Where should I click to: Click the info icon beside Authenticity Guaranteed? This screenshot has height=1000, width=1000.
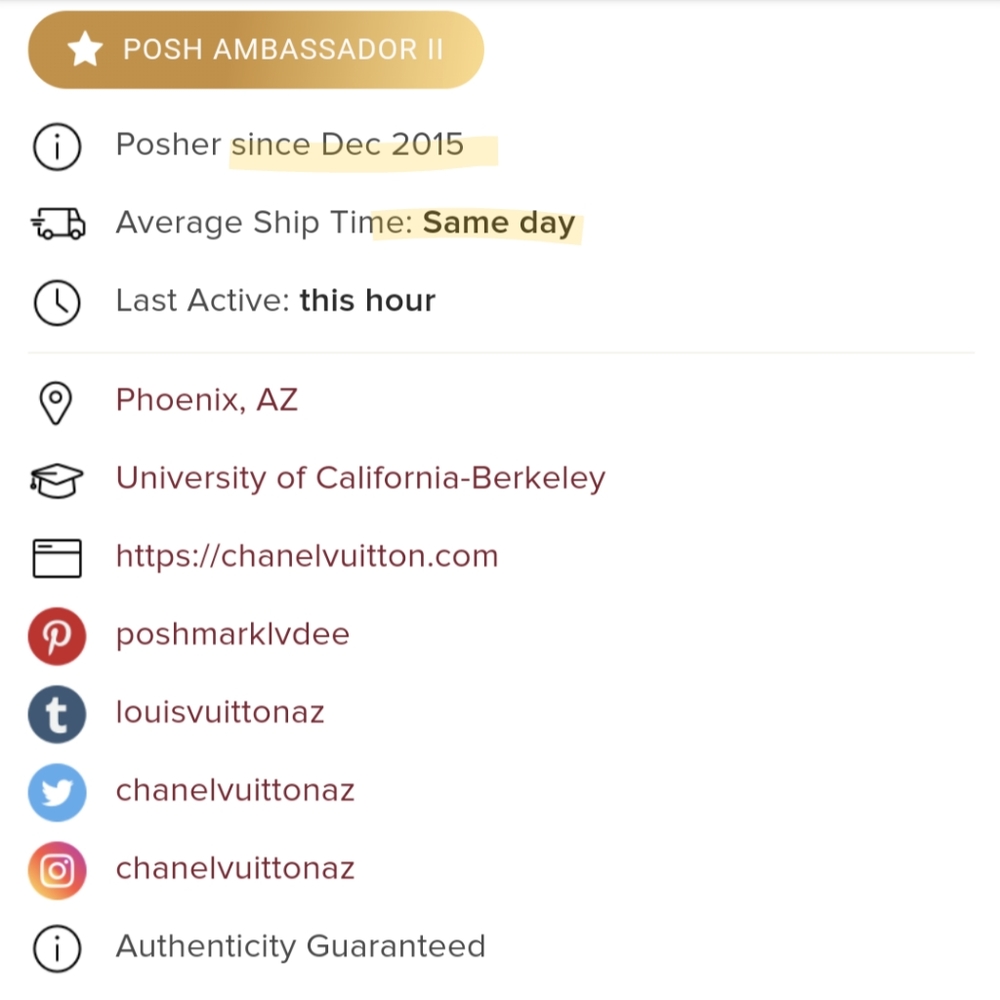pyautogui.click(x=57, y=948)
